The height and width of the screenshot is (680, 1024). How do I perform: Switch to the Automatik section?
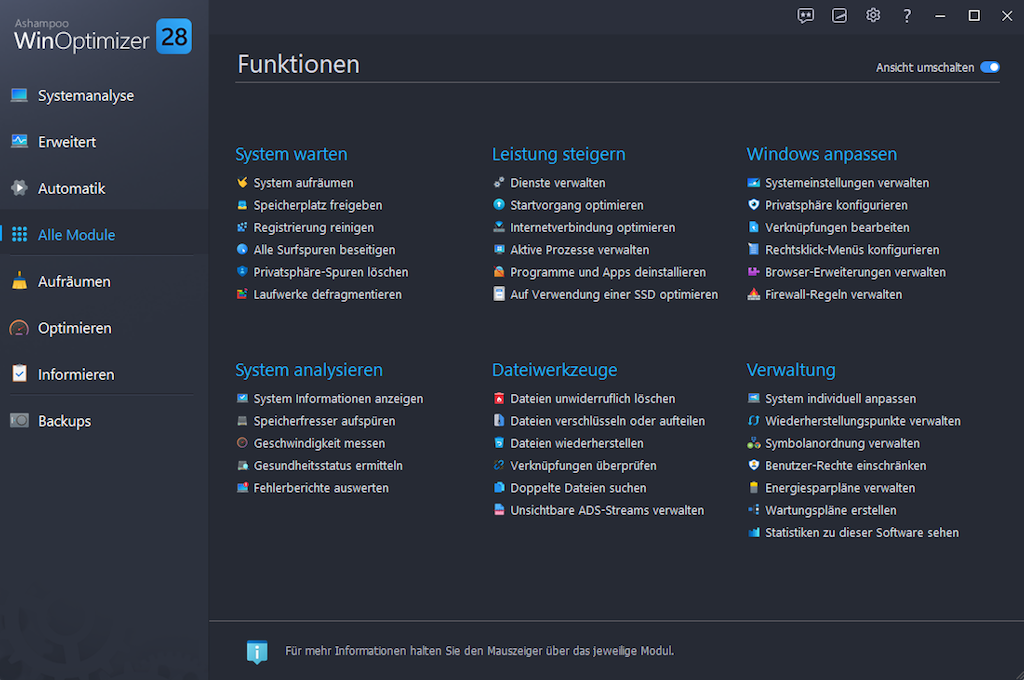71,189
